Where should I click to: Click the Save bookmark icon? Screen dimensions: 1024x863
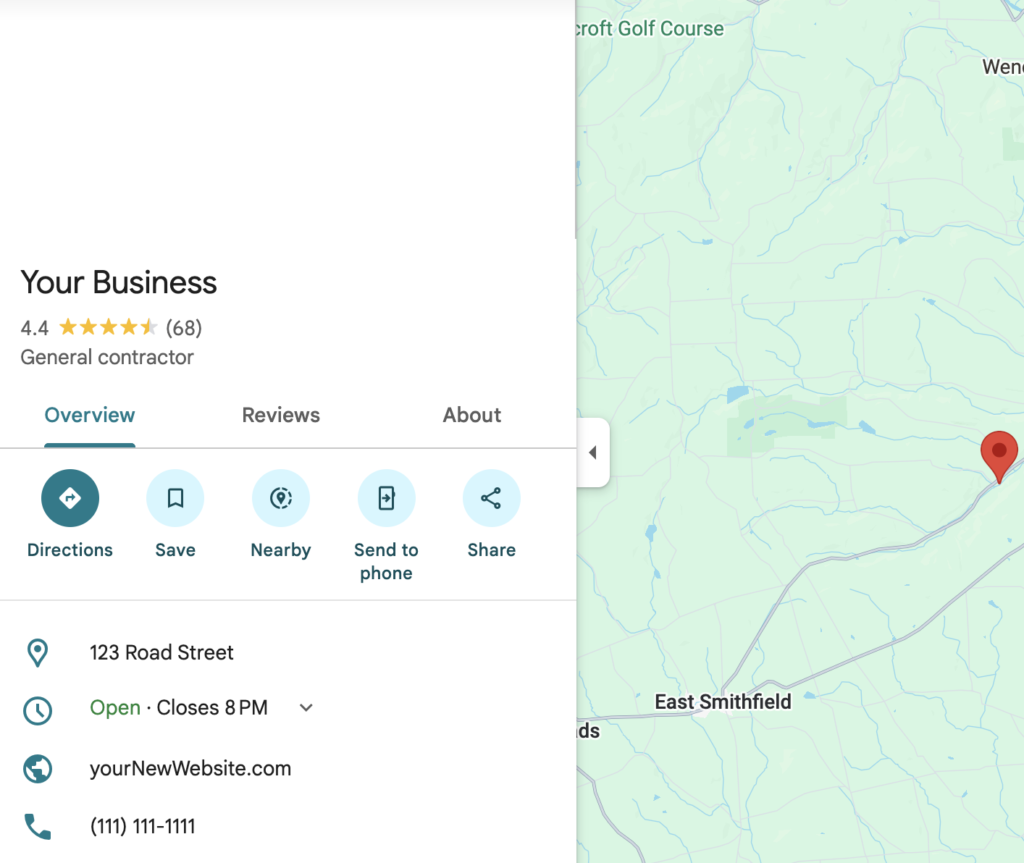pyautogui.click(x=175, y=498)
